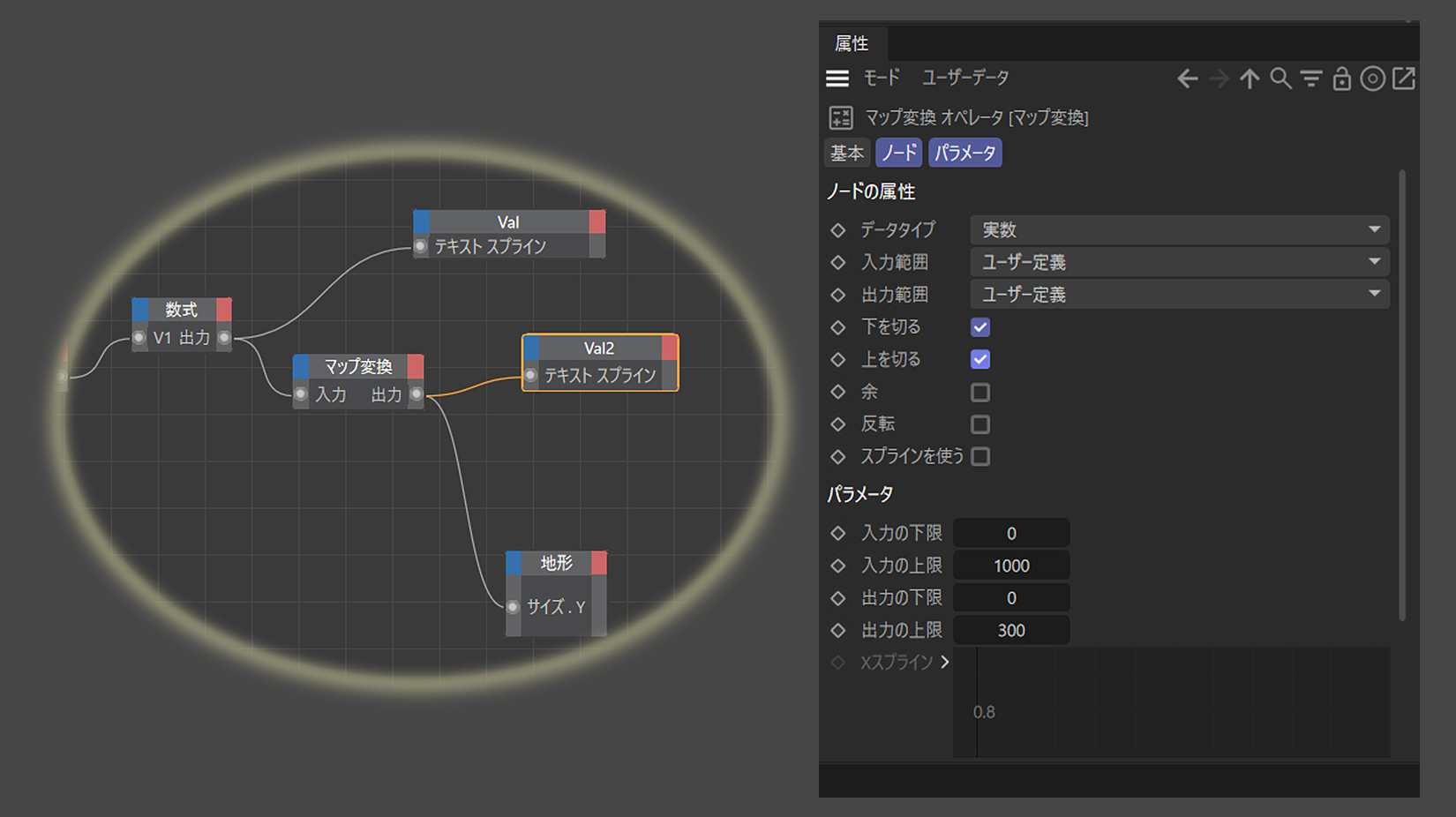
Task: Click blue input corner of 数式 node
Action: pos(140,310)
